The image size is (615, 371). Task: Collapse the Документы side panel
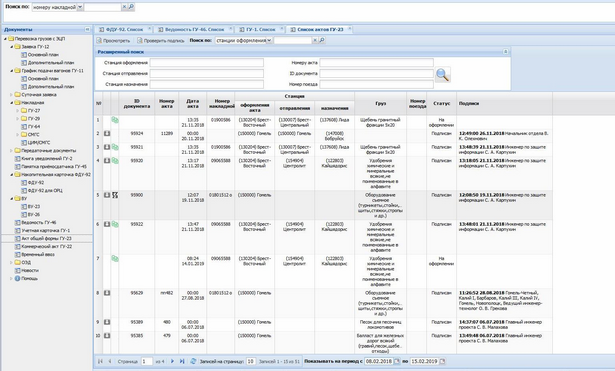[x=87, y=29]
